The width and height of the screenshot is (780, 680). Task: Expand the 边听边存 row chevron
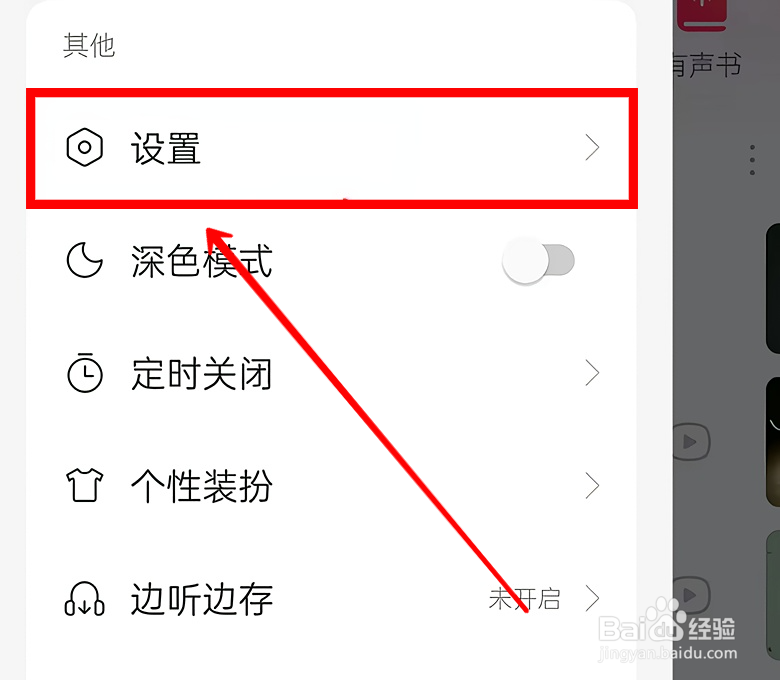(592, 598)
